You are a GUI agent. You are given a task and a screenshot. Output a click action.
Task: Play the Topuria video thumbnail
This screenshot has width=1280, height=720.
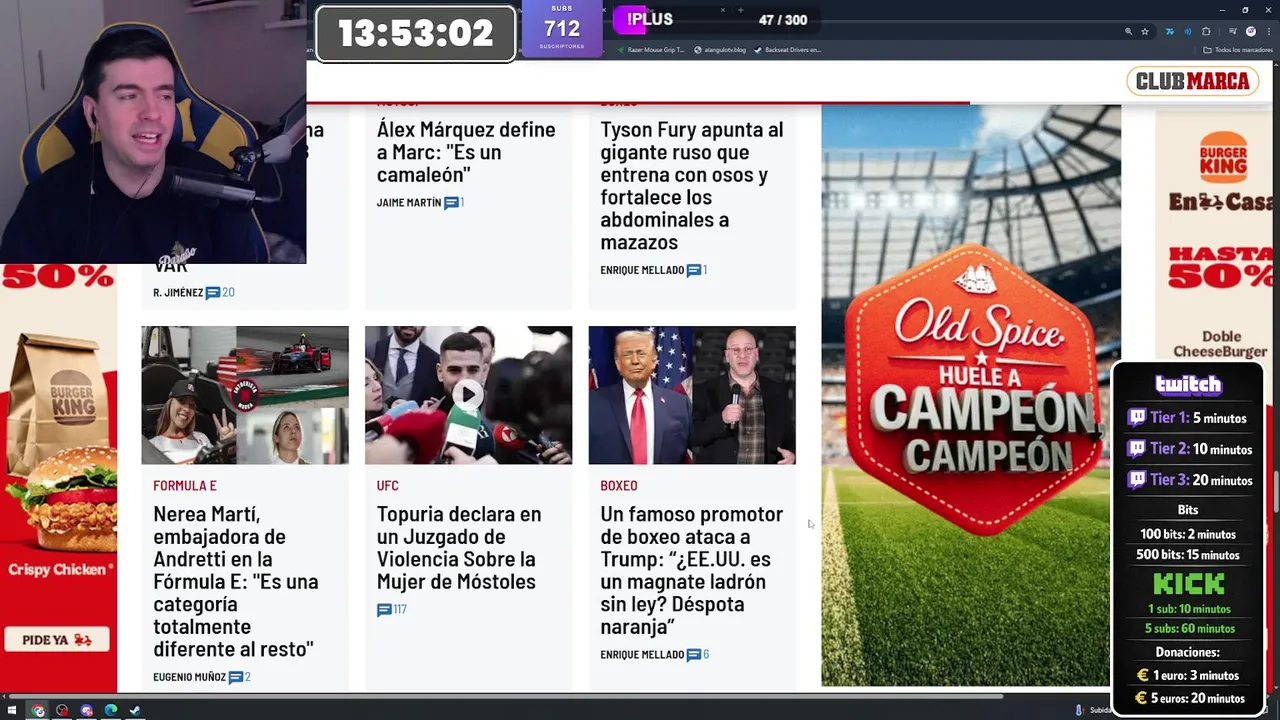coord(468,395)
